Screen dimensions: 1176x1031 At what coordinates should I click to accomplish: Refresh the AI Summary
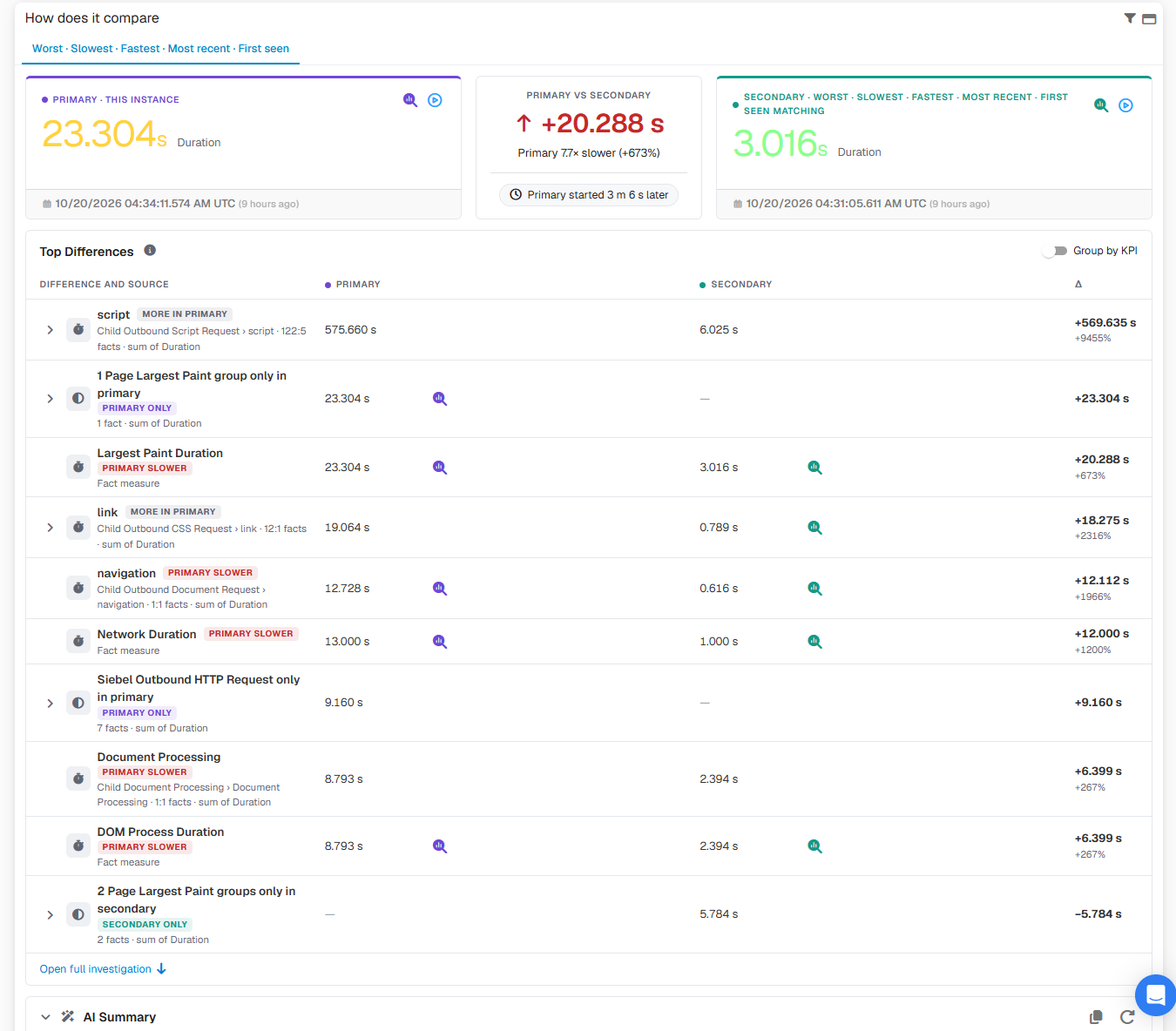[1127, 1017]
